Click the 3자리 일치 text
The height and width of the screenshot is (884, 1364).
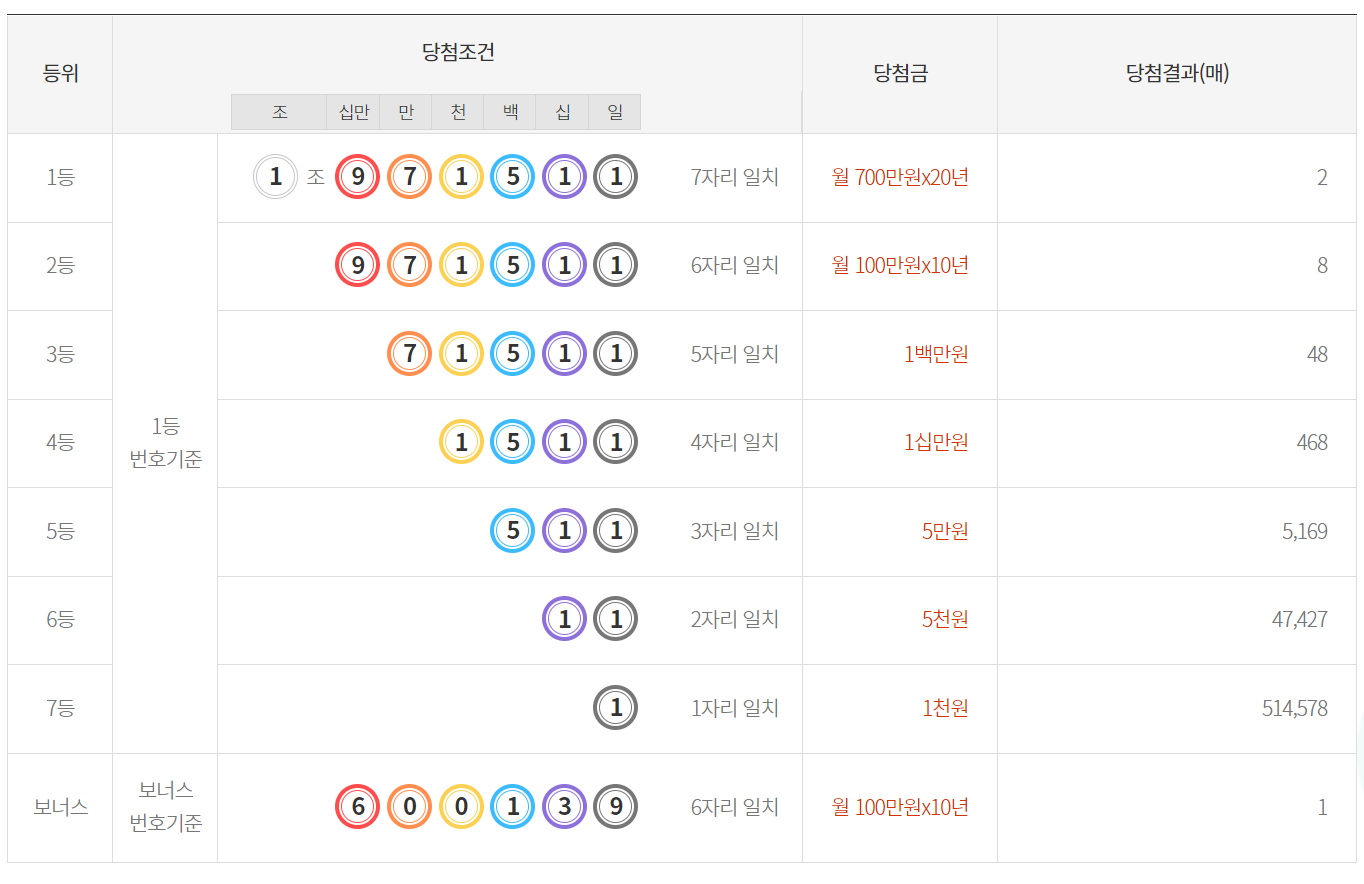pyautogui.click(x=735, y=531)
